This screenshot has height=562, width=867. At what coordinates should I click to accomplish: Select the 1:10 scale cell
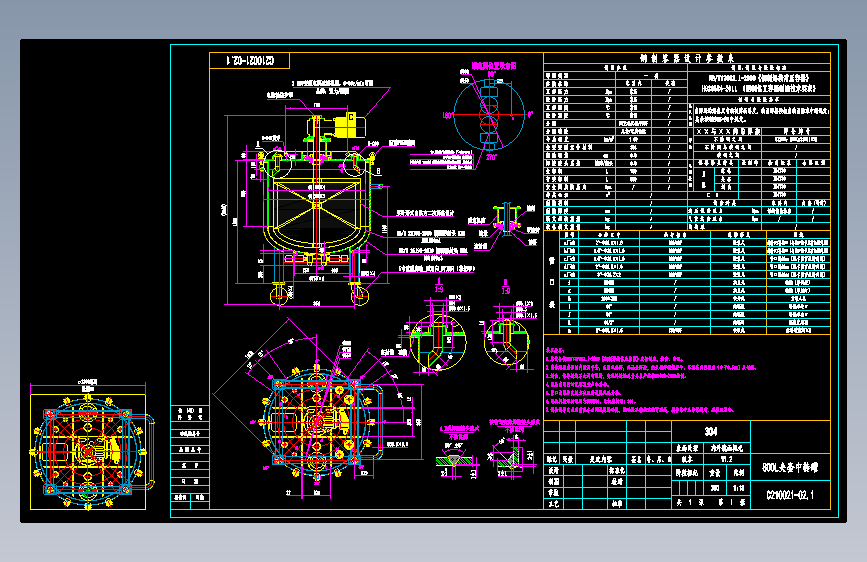tap(738, 488)
